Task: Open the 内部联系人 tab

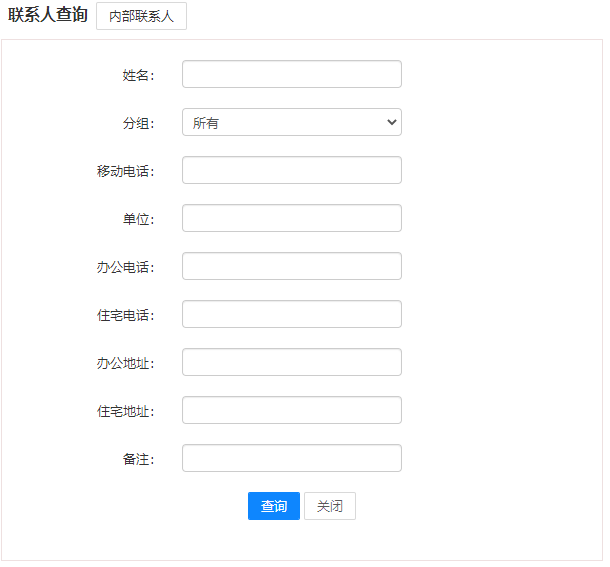Action: (x=141, y=17)
